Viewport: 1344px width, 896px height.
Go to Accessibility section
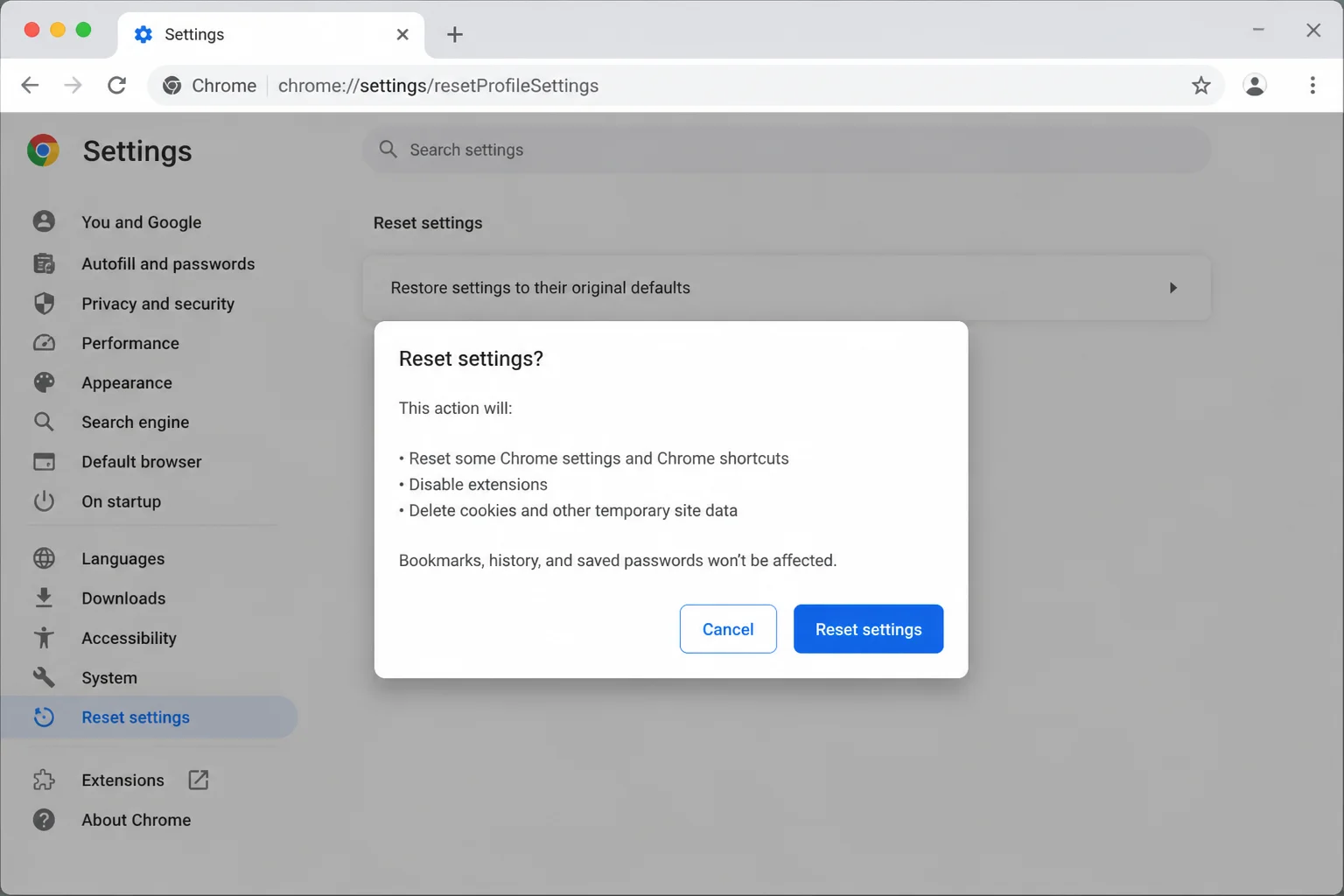coord(129,638)
